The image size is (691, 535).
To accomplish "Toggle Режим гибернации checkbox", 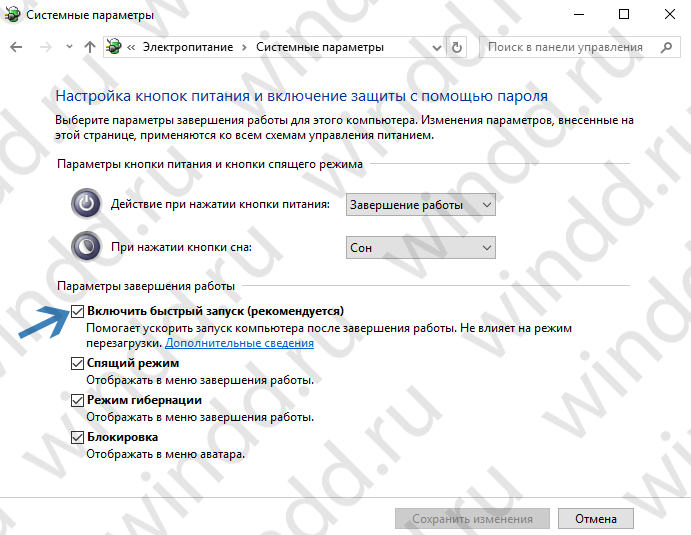I will [77, 400].
